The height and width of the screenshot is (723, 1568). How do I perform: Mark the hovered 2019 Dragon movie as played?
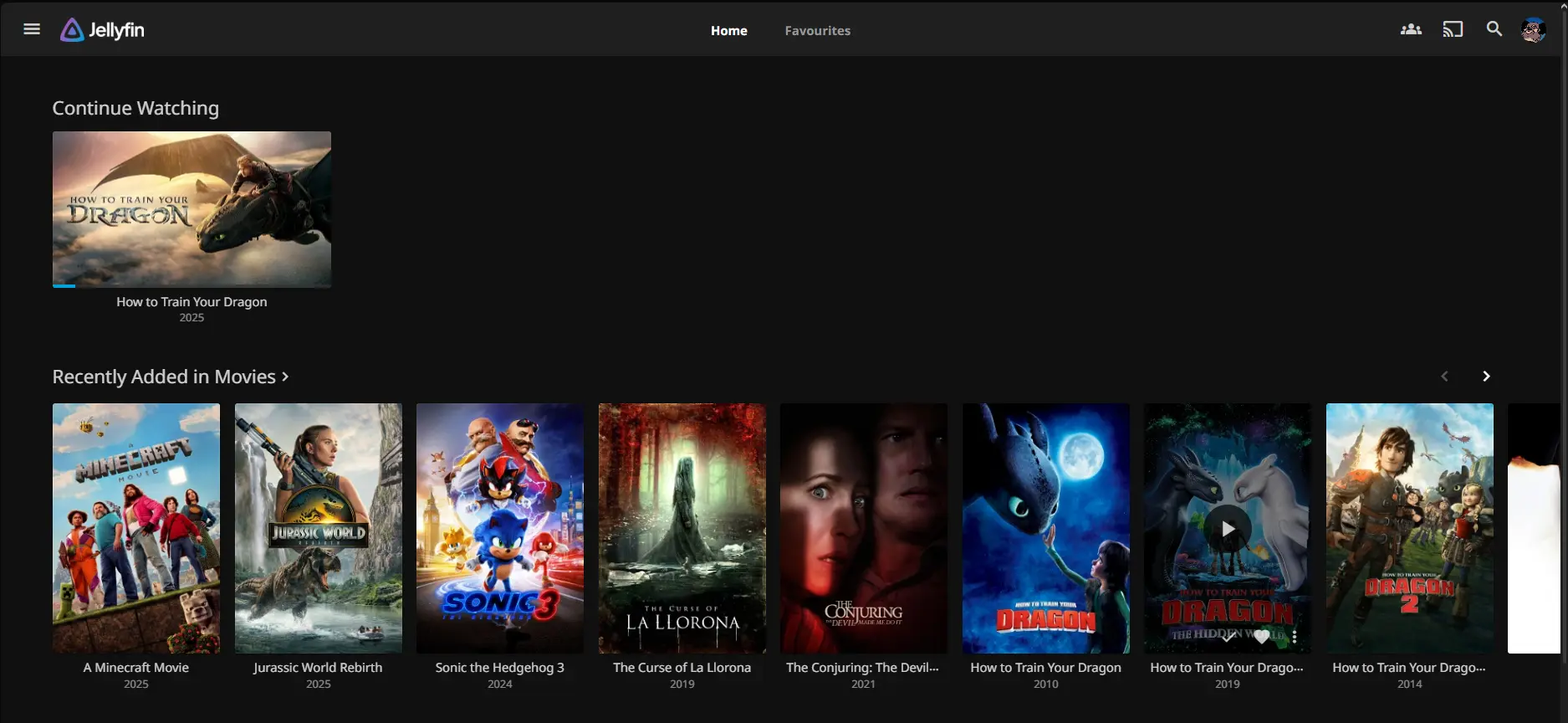point(1228,637)
